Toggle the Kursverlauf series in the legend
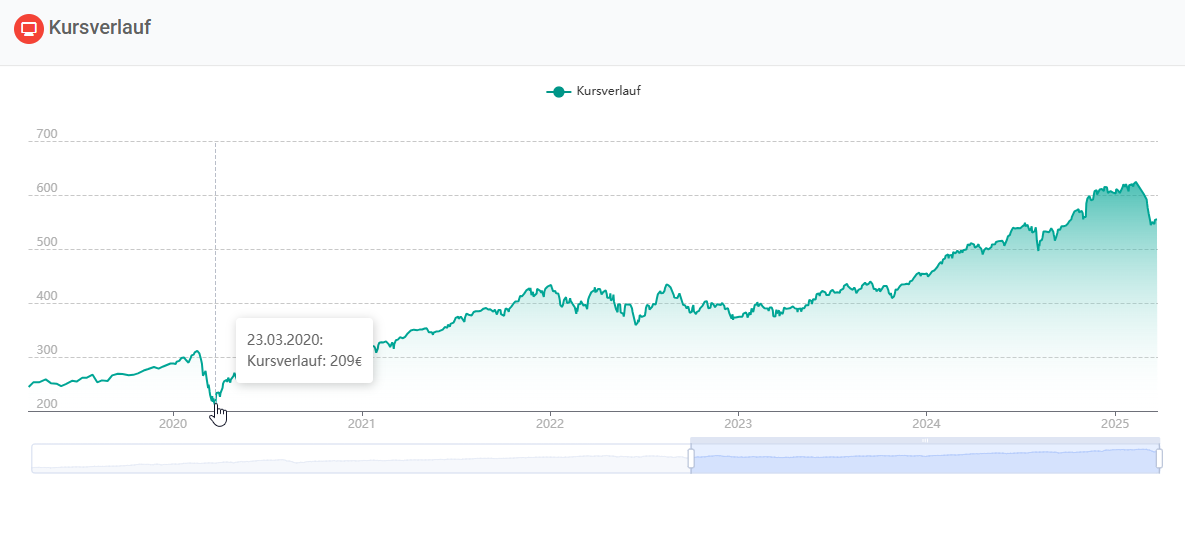 click(593, 91)
